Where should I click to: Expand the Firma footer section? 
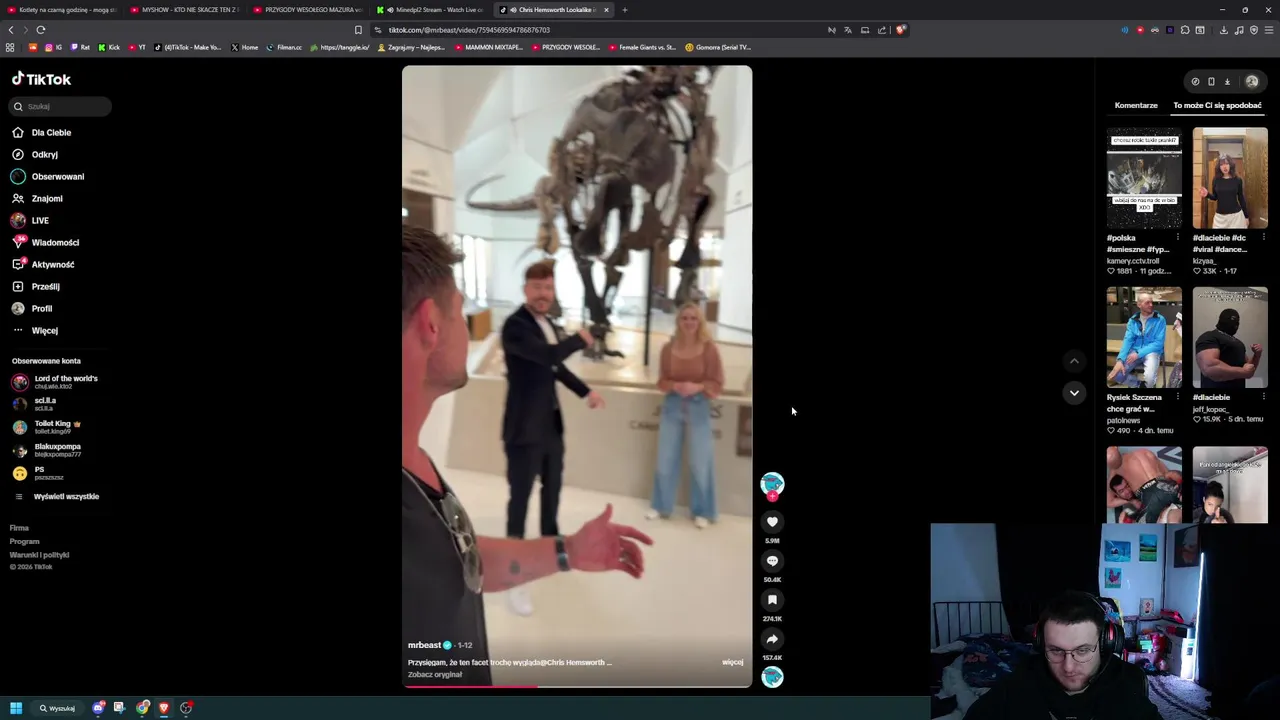pos(20,528)
